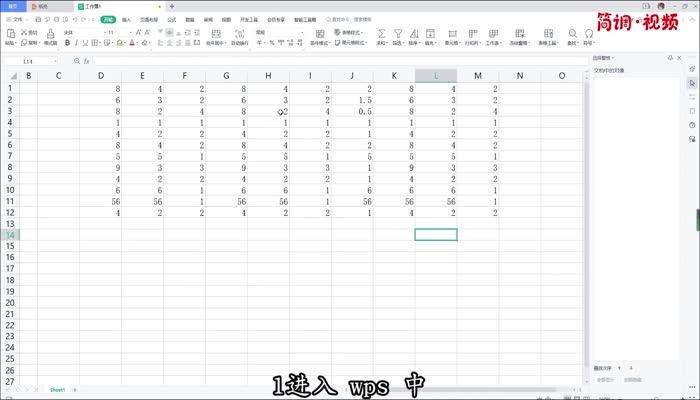Viewport: 700px width, 400px height.
Task: Click the fill color bucket
Action: [119, 43]
